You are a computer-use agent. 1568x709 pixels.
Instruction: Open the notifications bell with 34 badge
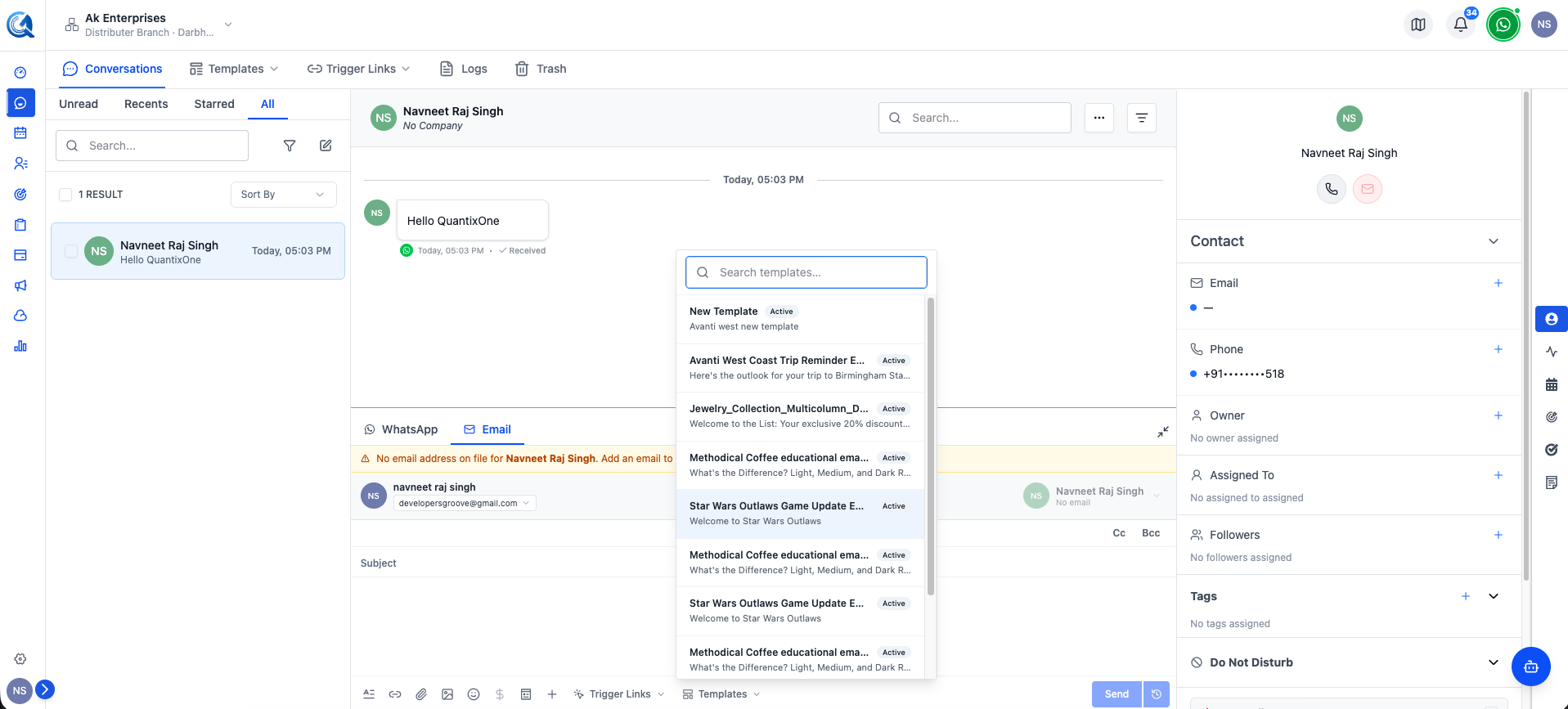(x=1461, y=25)
